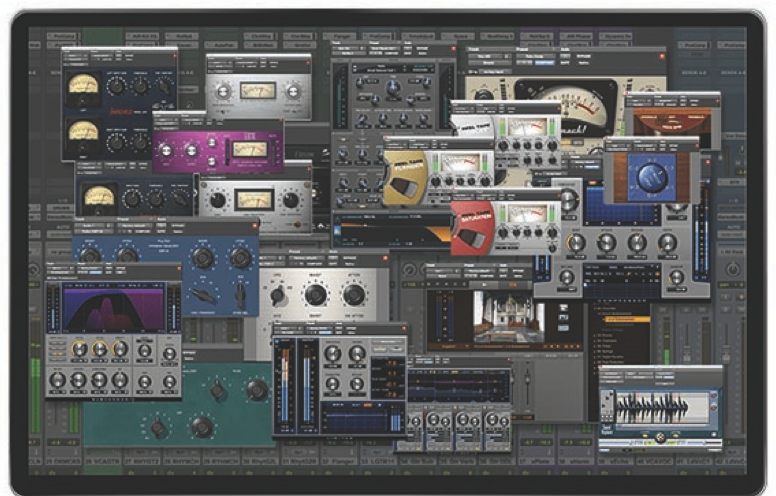Click bottom-left knob of the multiband plugin
Viewport: 776px width, 496px height.
tap(58, 380)
